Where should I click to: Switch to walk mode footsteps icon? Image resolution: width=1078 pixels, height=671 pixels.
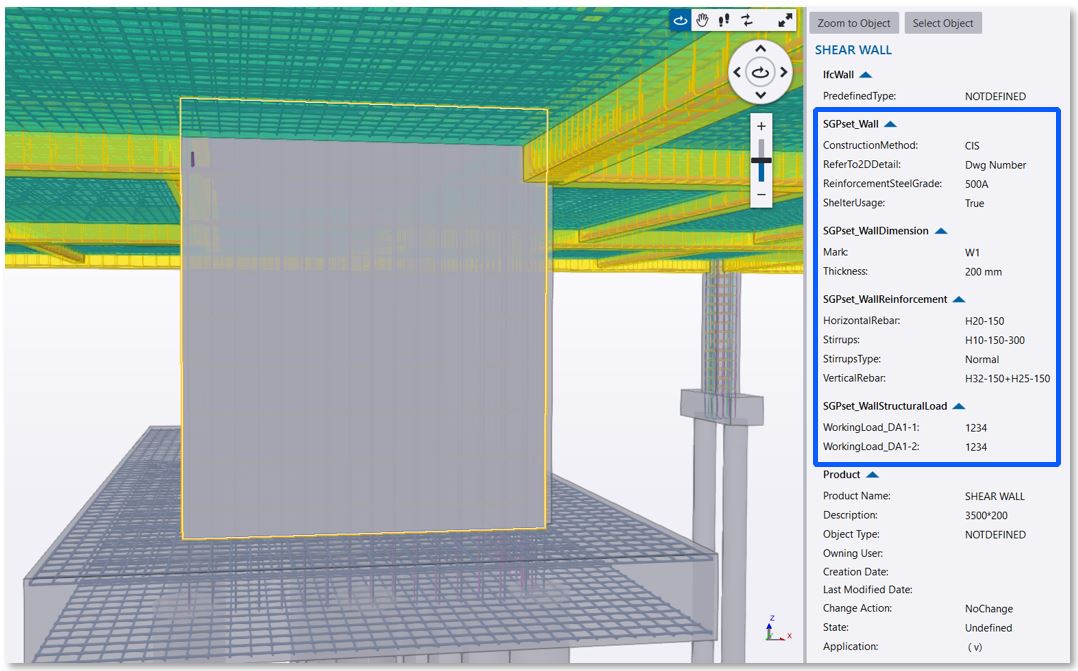pos(724,20)
